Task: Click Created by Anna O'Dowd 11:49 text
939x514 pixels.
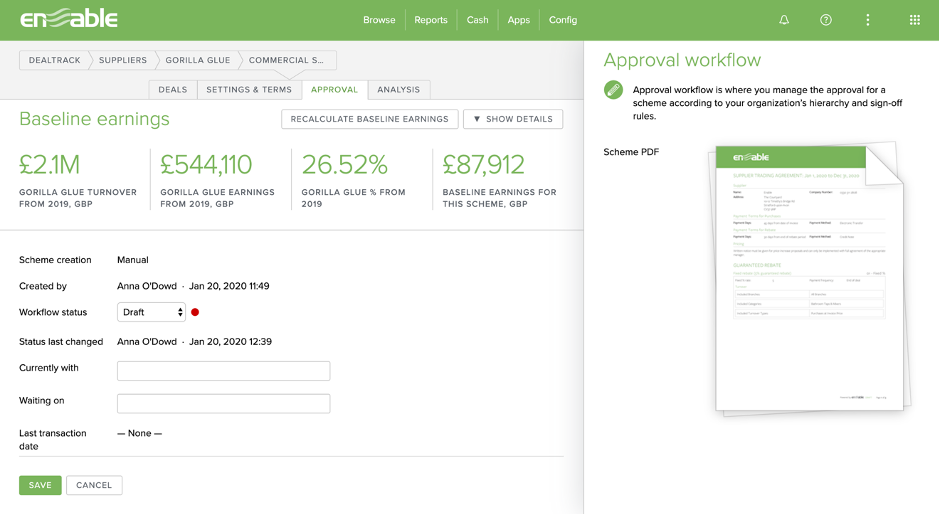Action: coord(193,286)
